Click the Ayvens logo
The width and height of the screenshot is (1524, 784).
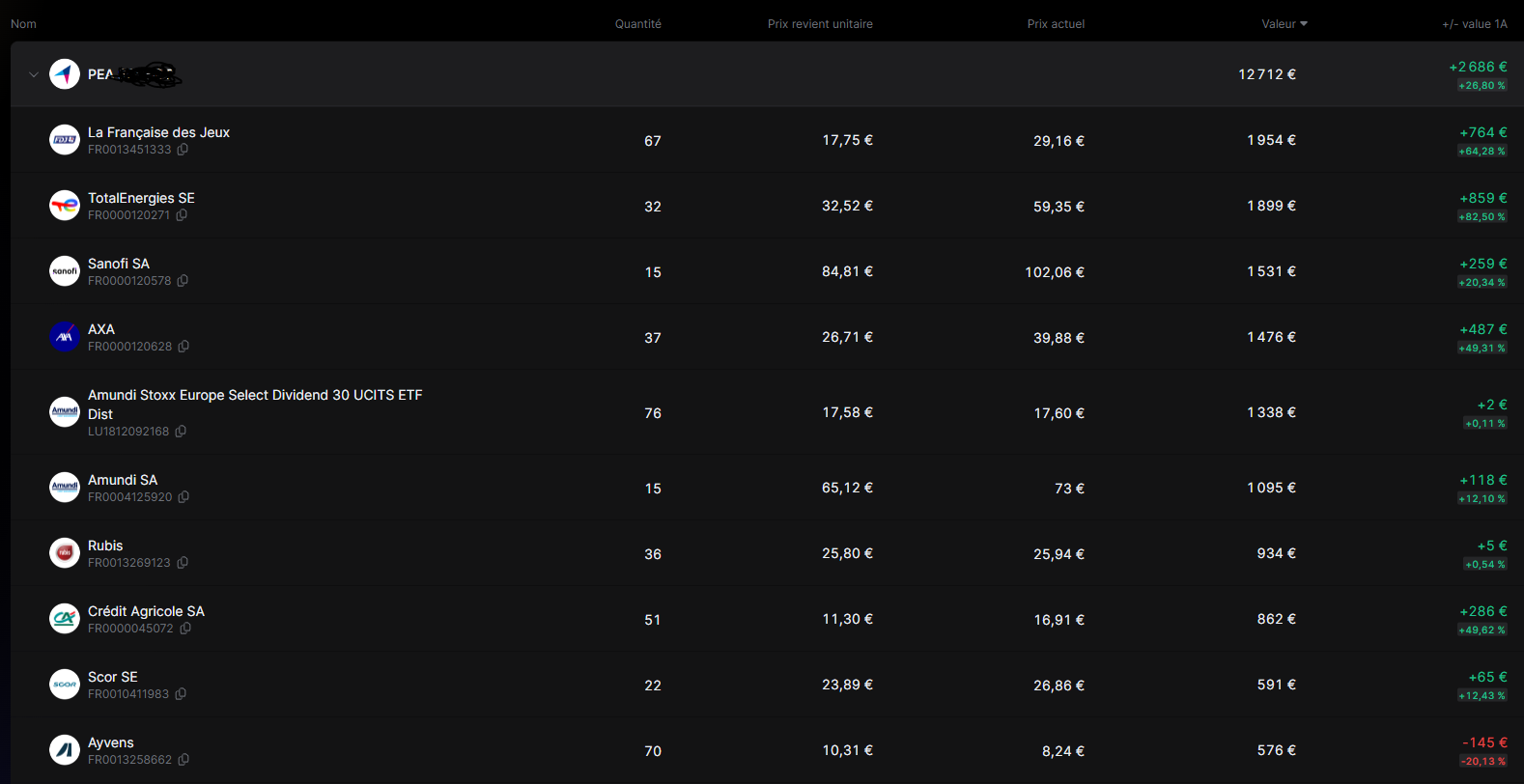[x=65, y=750]
